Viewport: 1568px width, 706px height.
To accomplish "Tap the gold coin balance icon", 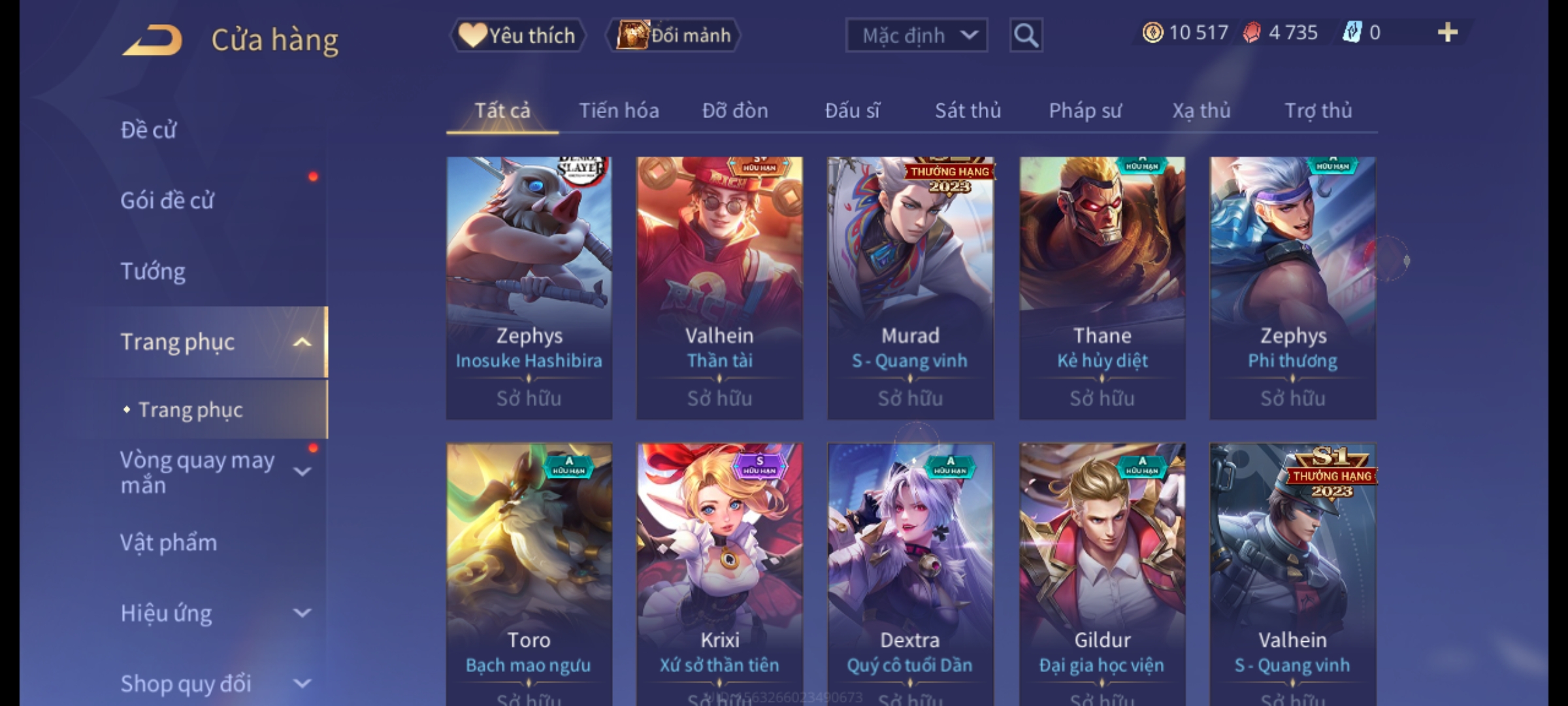I will [1152, 33].
